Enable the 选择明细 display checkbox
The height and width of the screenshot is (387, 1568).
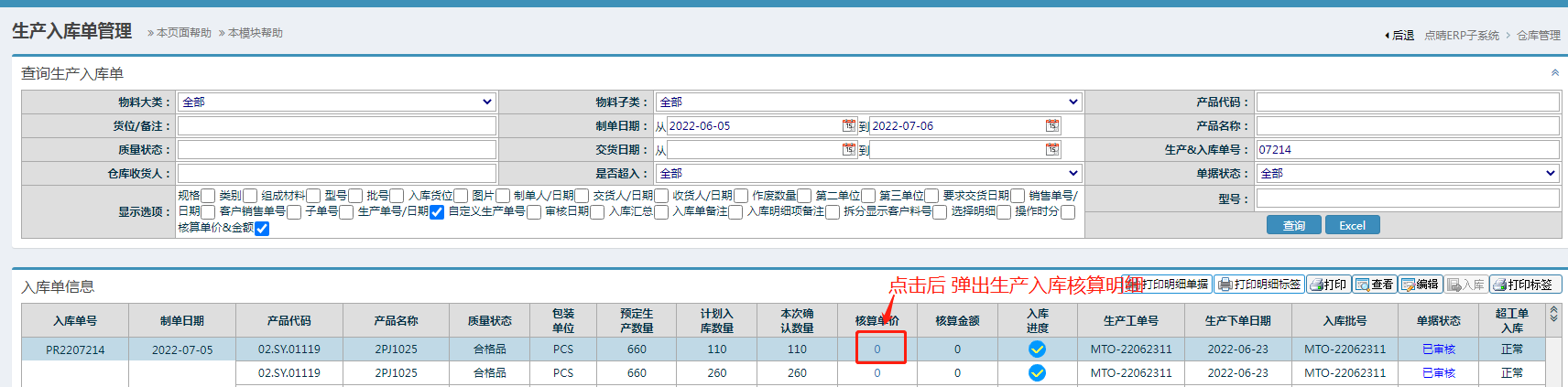coord(1004,212)
